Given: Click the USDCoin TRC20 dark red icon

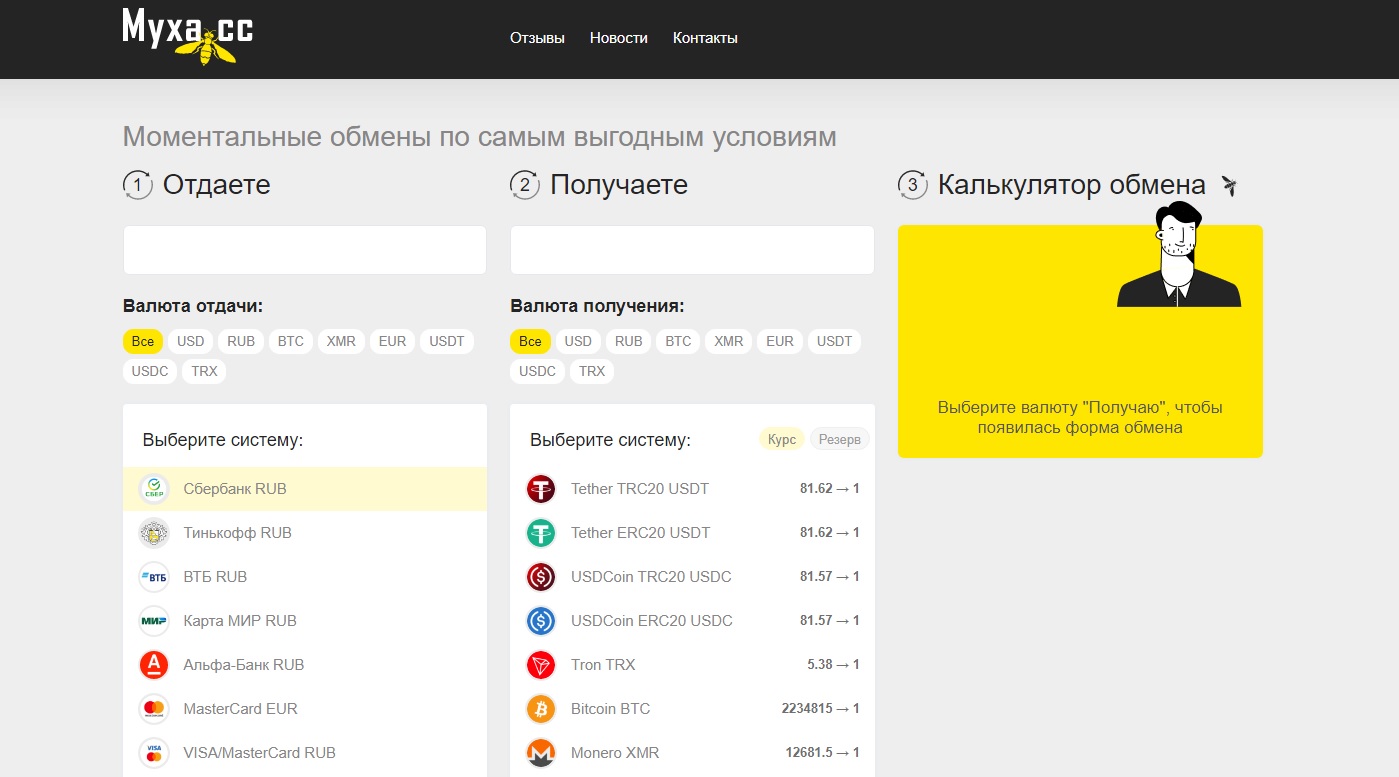Looking at the screenshot, I should click(x=541, y=577).
